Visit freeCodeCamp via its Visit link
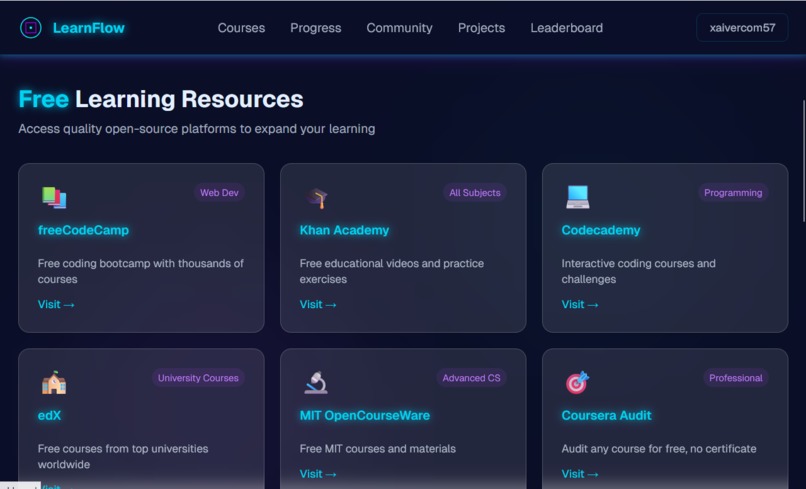The image size is (806, 489). (x=56, y=304)
